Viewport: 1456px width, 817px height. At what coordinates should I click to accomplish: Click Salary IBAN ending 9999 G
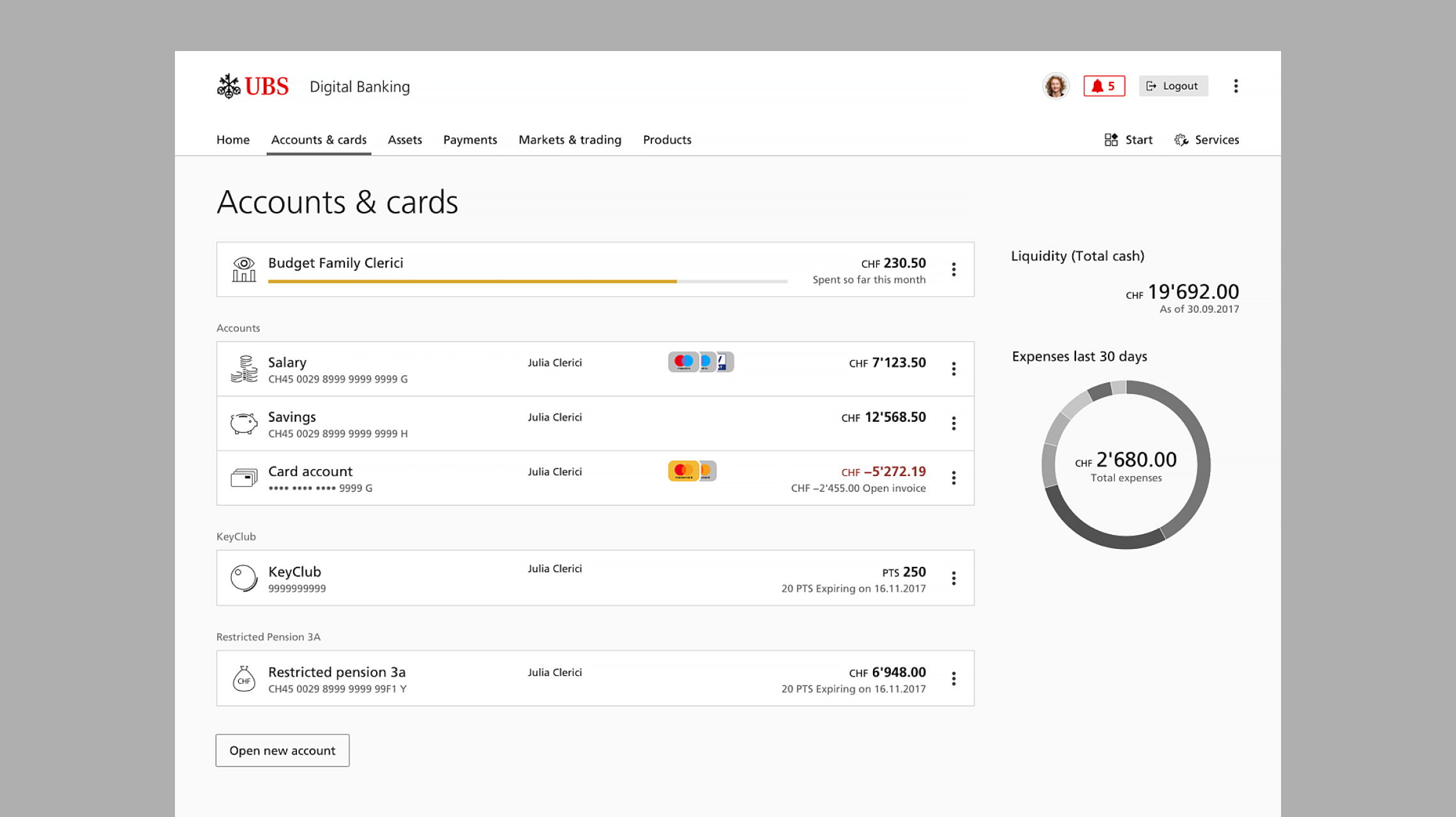(x=338, y=379)
